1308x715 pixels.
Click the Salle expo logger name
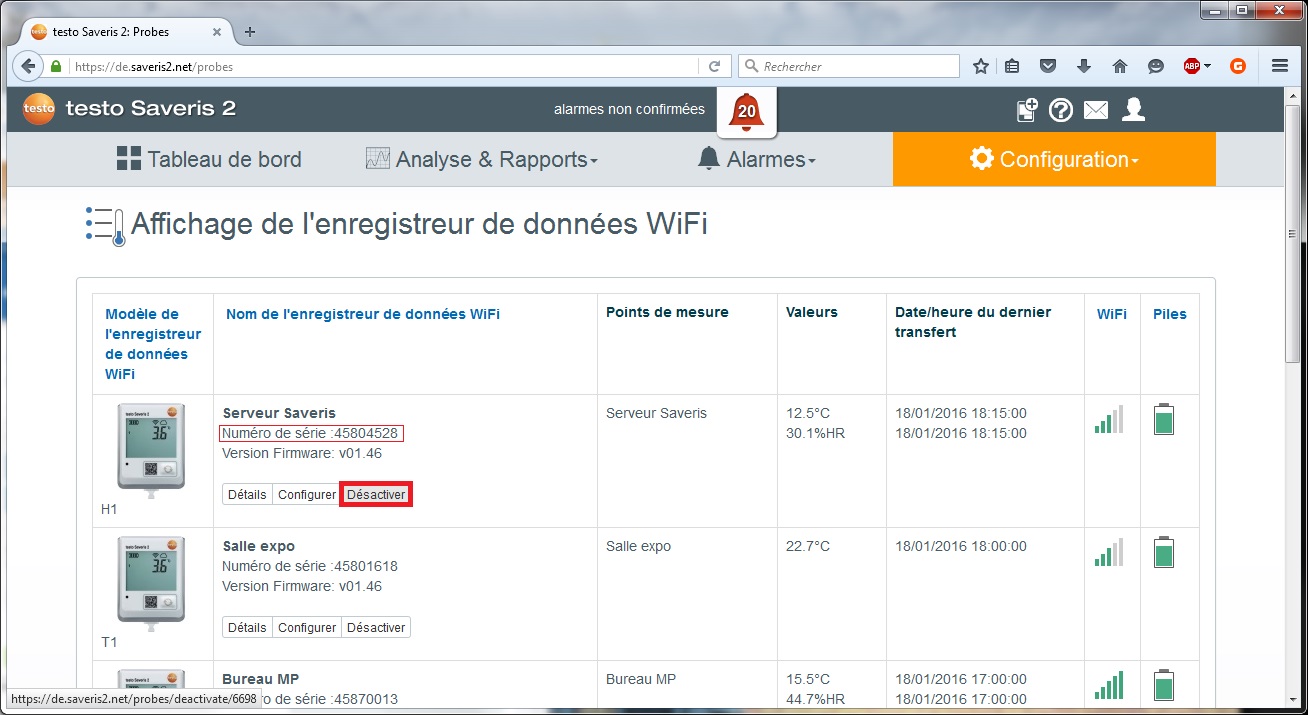pos(258,546)
